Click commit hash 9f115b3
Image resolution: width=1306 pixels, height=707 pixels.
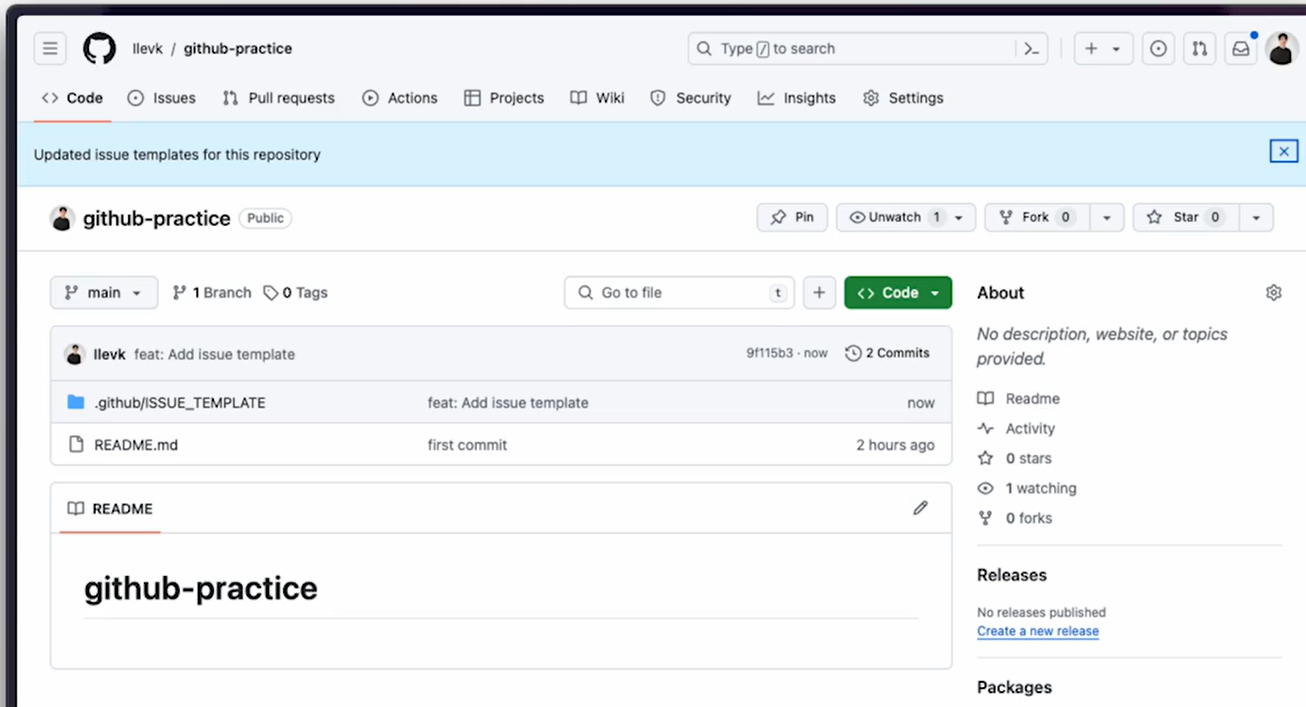point(769,353)
